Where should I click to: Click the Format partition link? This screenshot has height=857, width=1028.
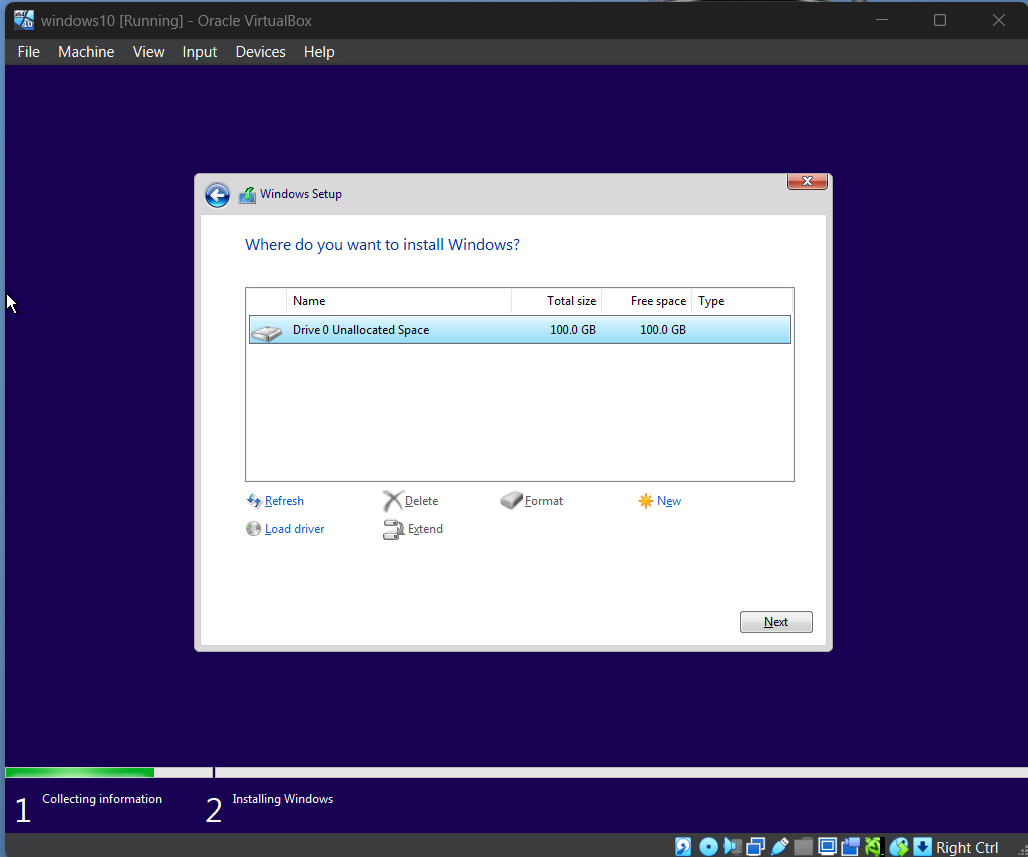(x=544, y=501)
